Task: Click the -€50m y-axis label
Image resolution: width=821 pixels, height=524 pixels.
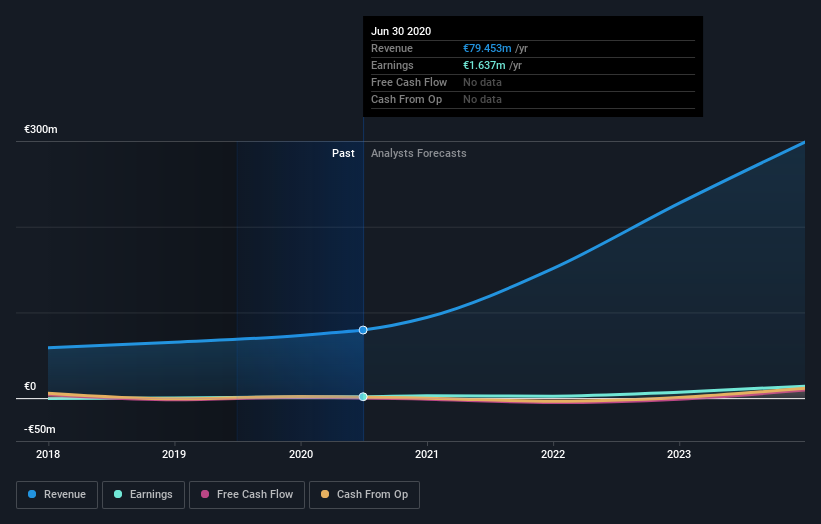Action: (40, 429)
